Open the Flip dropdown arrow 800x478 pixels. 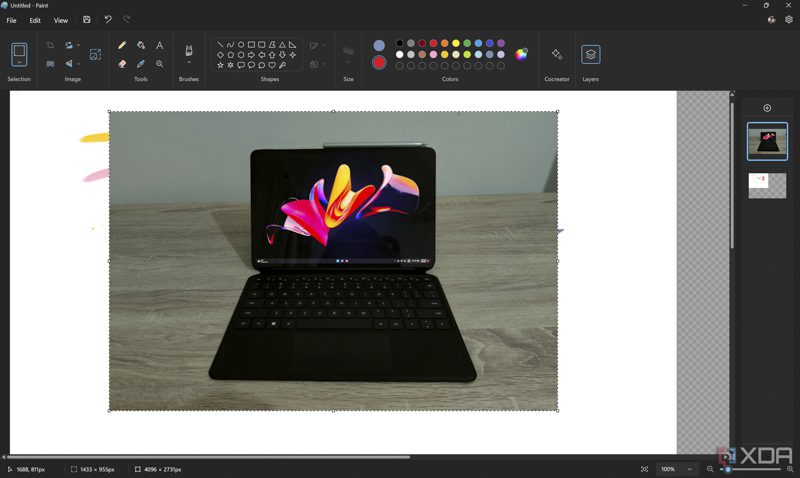(x=78, y=64)
